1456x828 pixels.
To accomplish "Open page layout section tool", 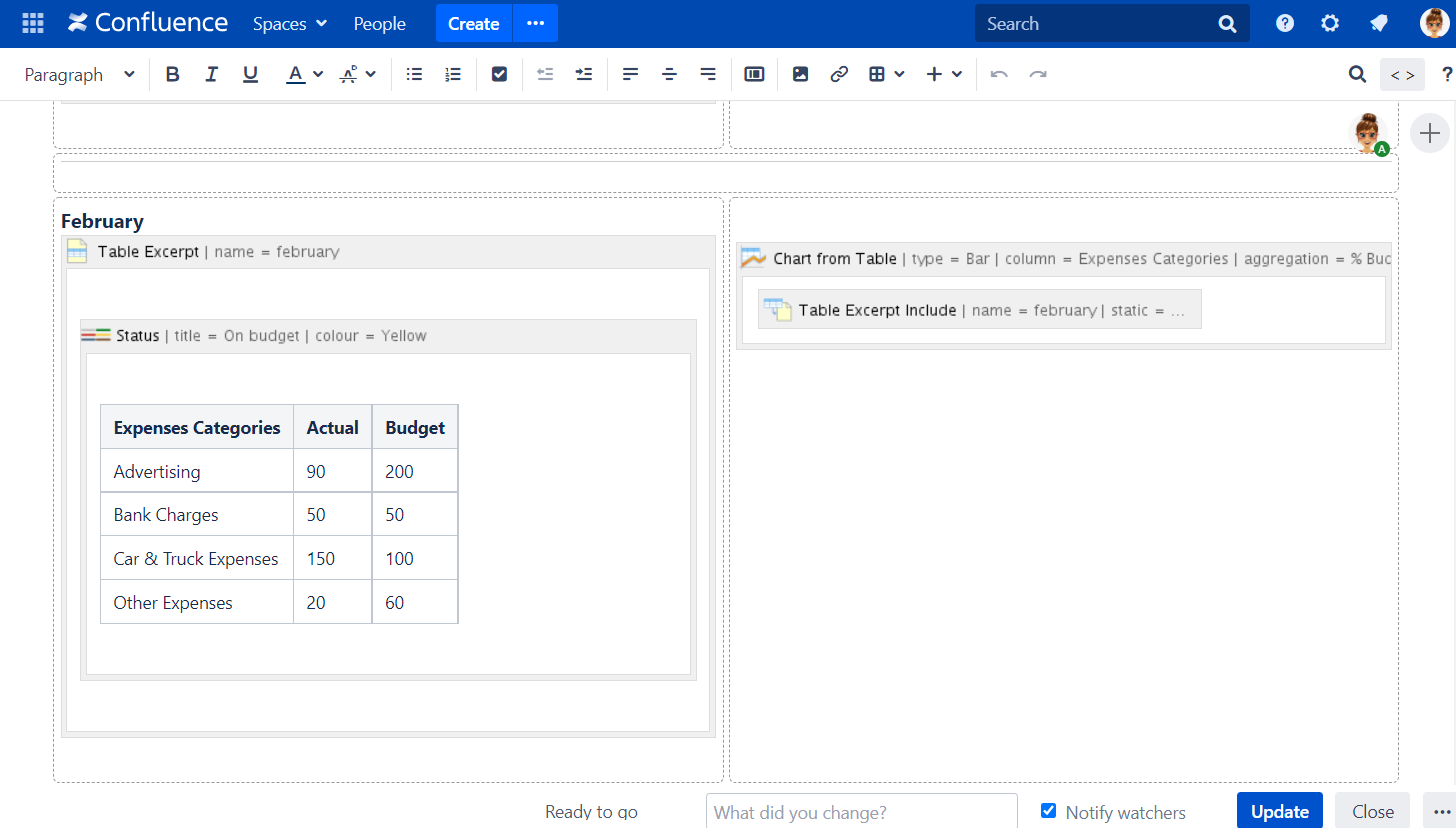I will point(754,74).
